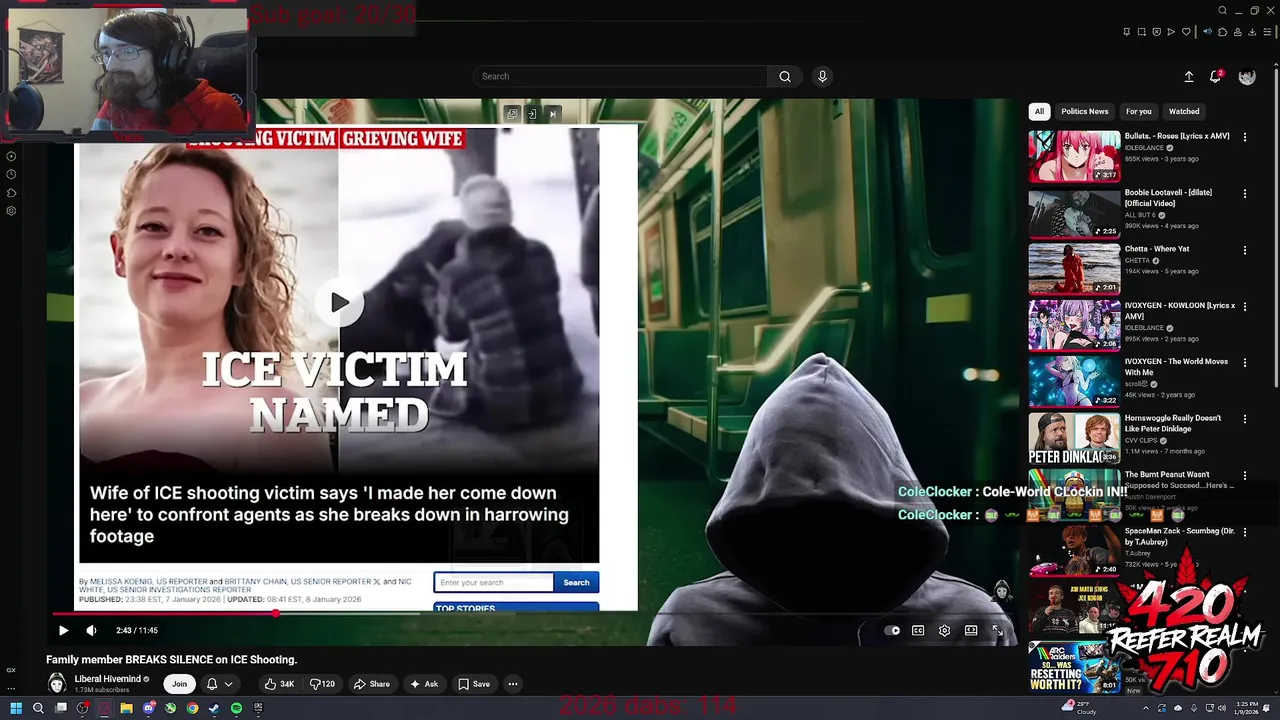
Task: Open options for Boobie Lootaveli video
Action: coord(1245,193)
